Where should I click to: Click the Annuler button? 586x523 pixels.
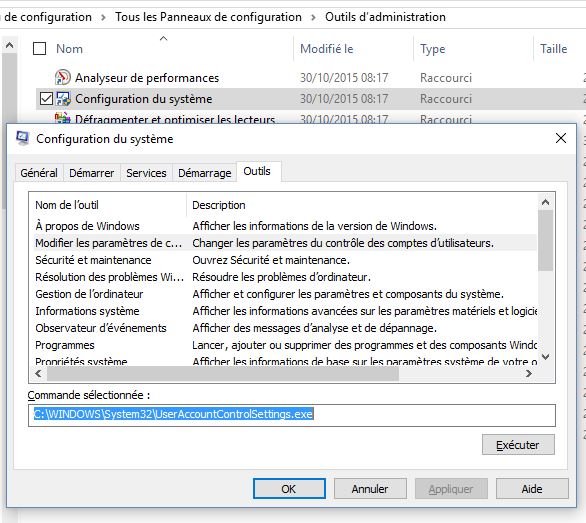[370, 489]
